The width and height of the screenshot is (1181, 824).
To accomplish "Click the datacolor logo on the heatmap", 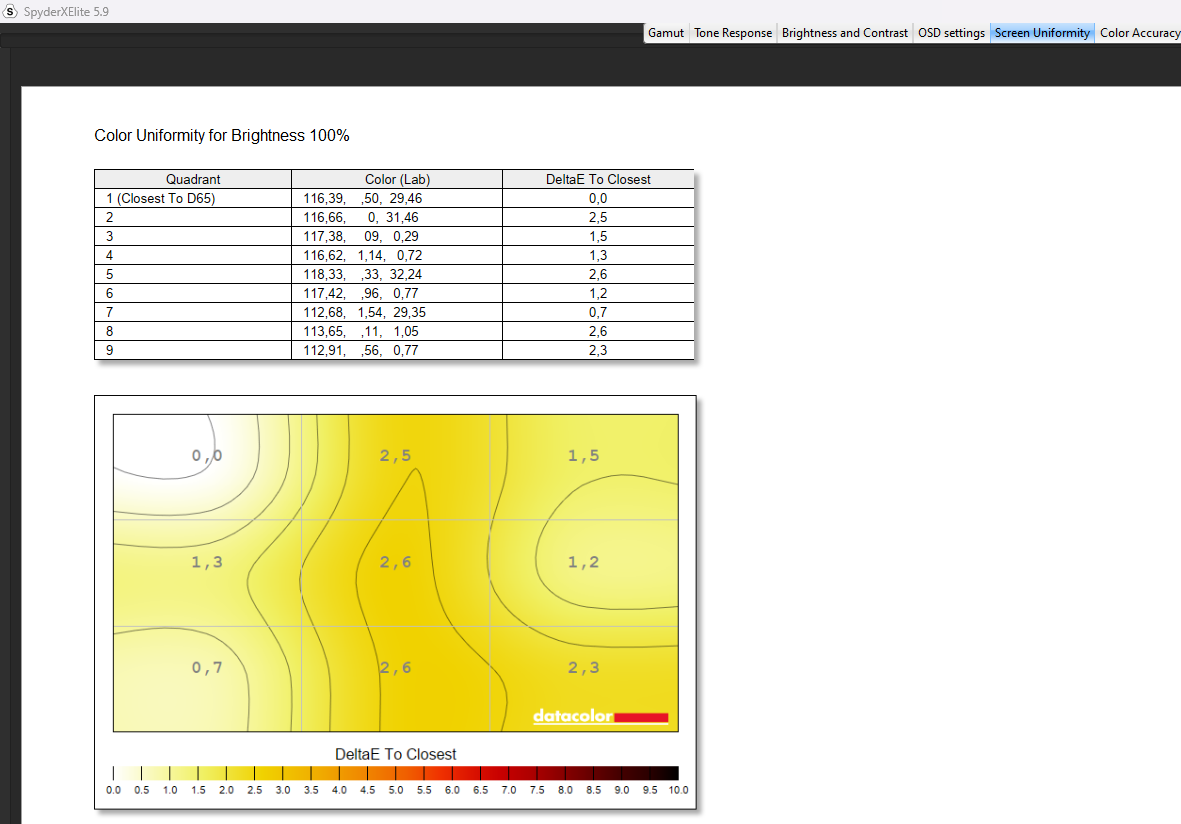I will pyautogui.click(x=599, y=716).
